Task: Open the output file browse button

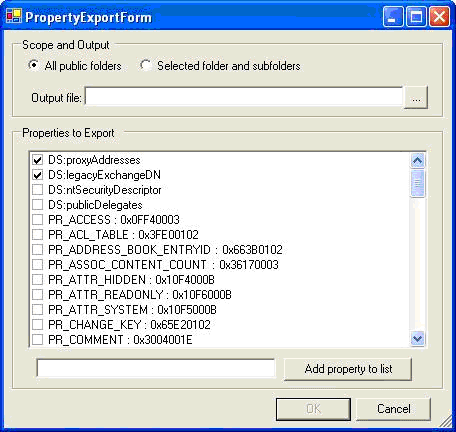Action: 416,97
